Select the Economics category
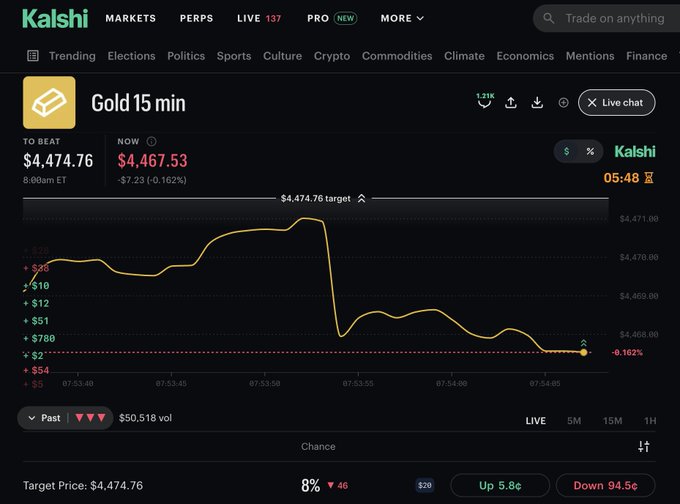The height and width of the screenshot is (504, 680). click(x=525, y=56)
